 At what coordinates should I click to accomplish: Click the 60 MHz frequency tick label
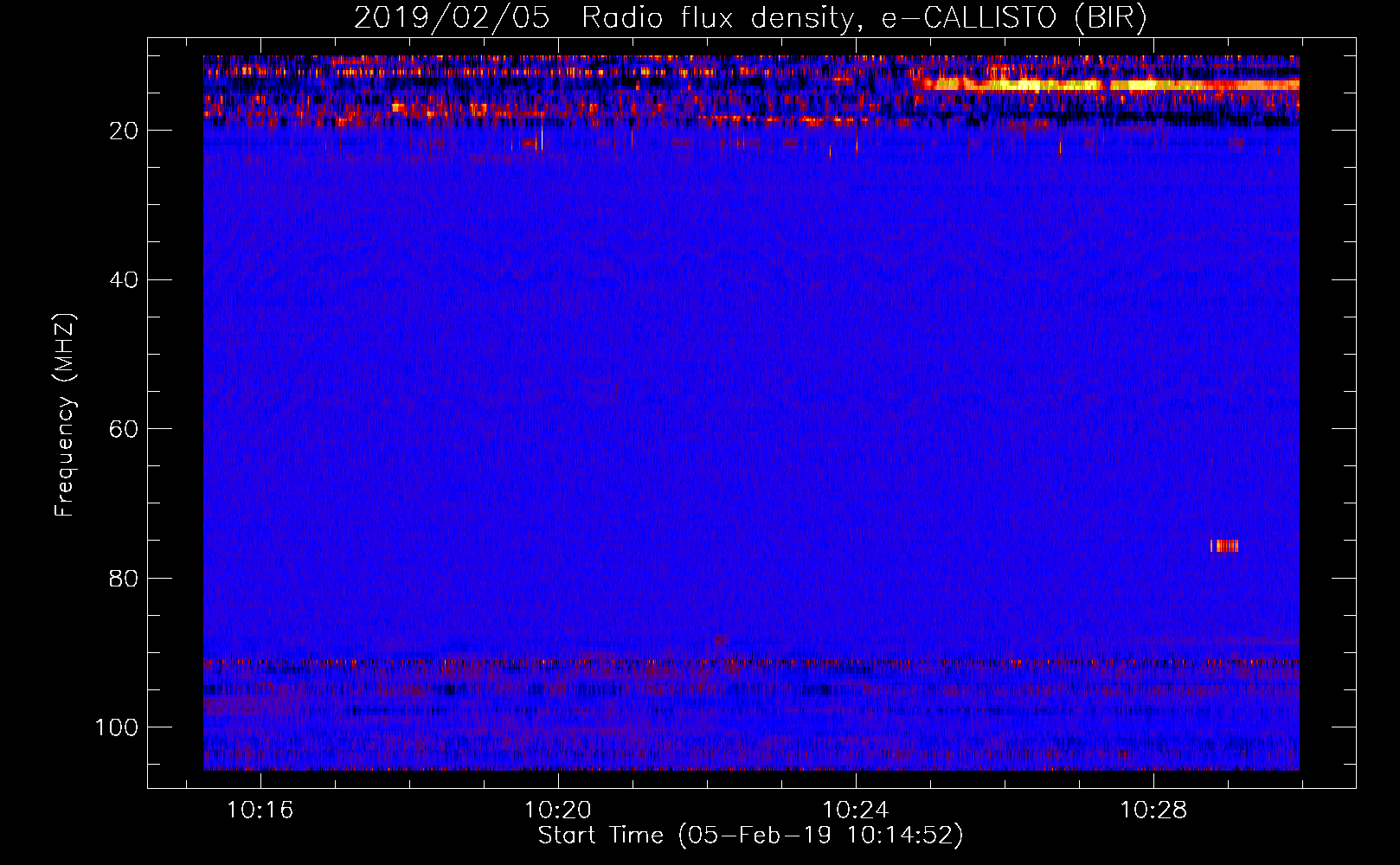click(125, 429)
